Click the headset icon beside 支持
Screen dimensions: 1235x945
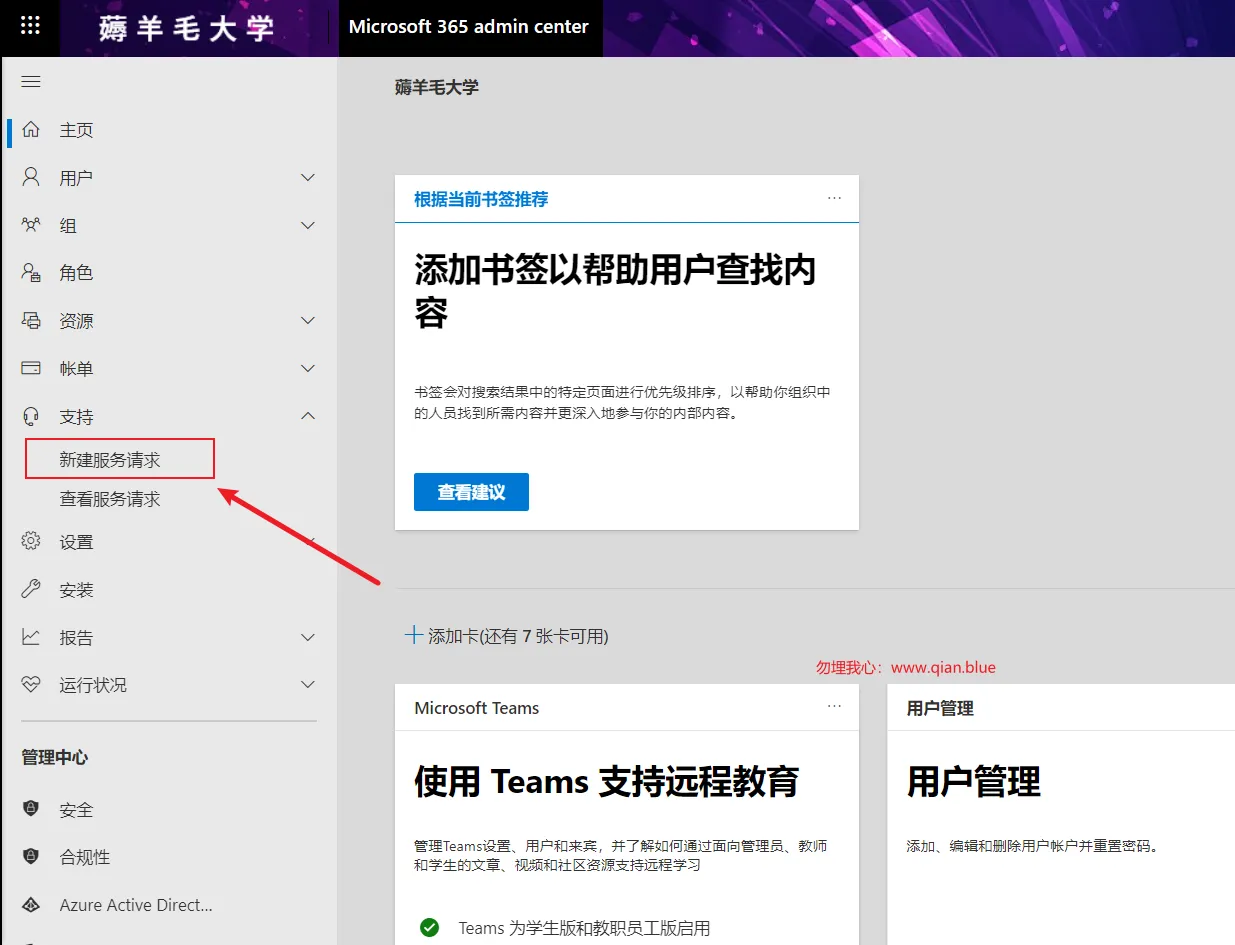(31, 416)
